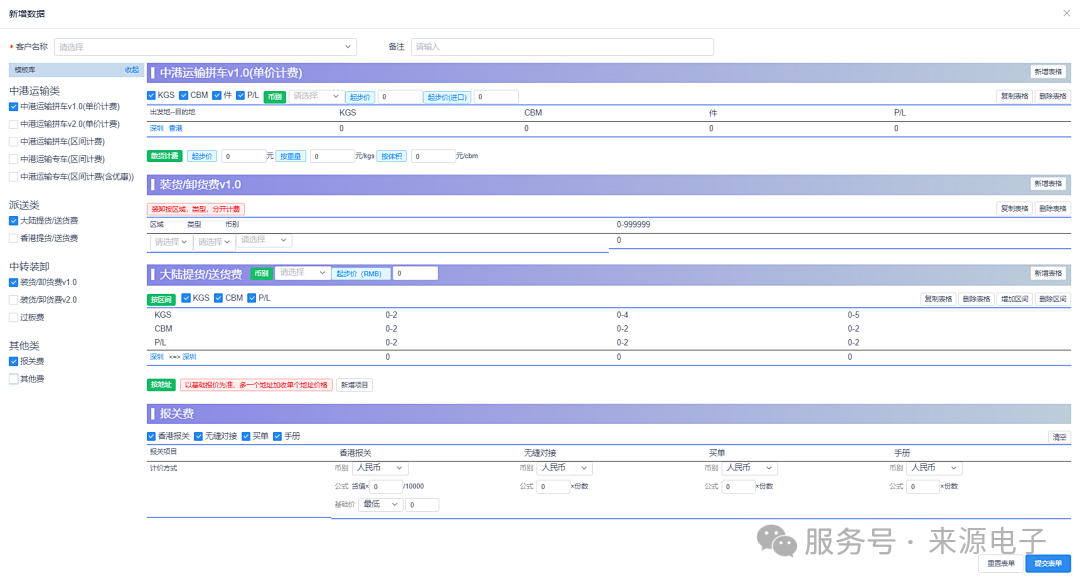Toggle the 装货/卸货费v2.0 sidebar checkbox
This screenshot has width=1080, height=584.
pos(13,300)
